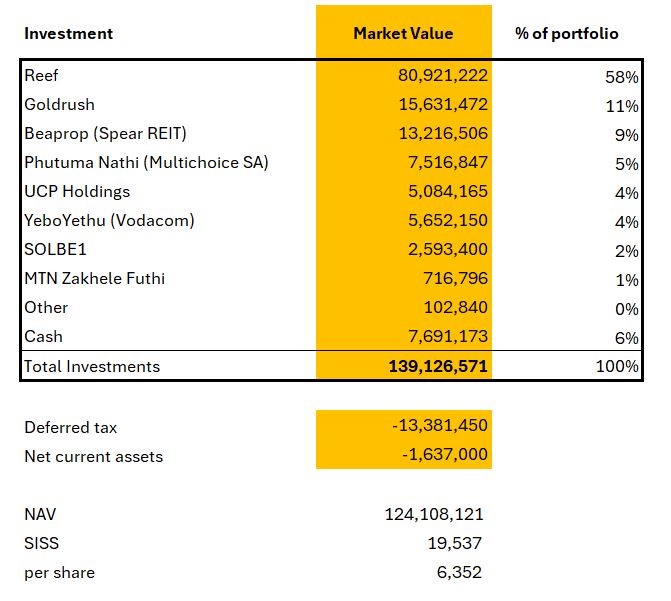Click the bold total 139,126,571

coord(438,366)
